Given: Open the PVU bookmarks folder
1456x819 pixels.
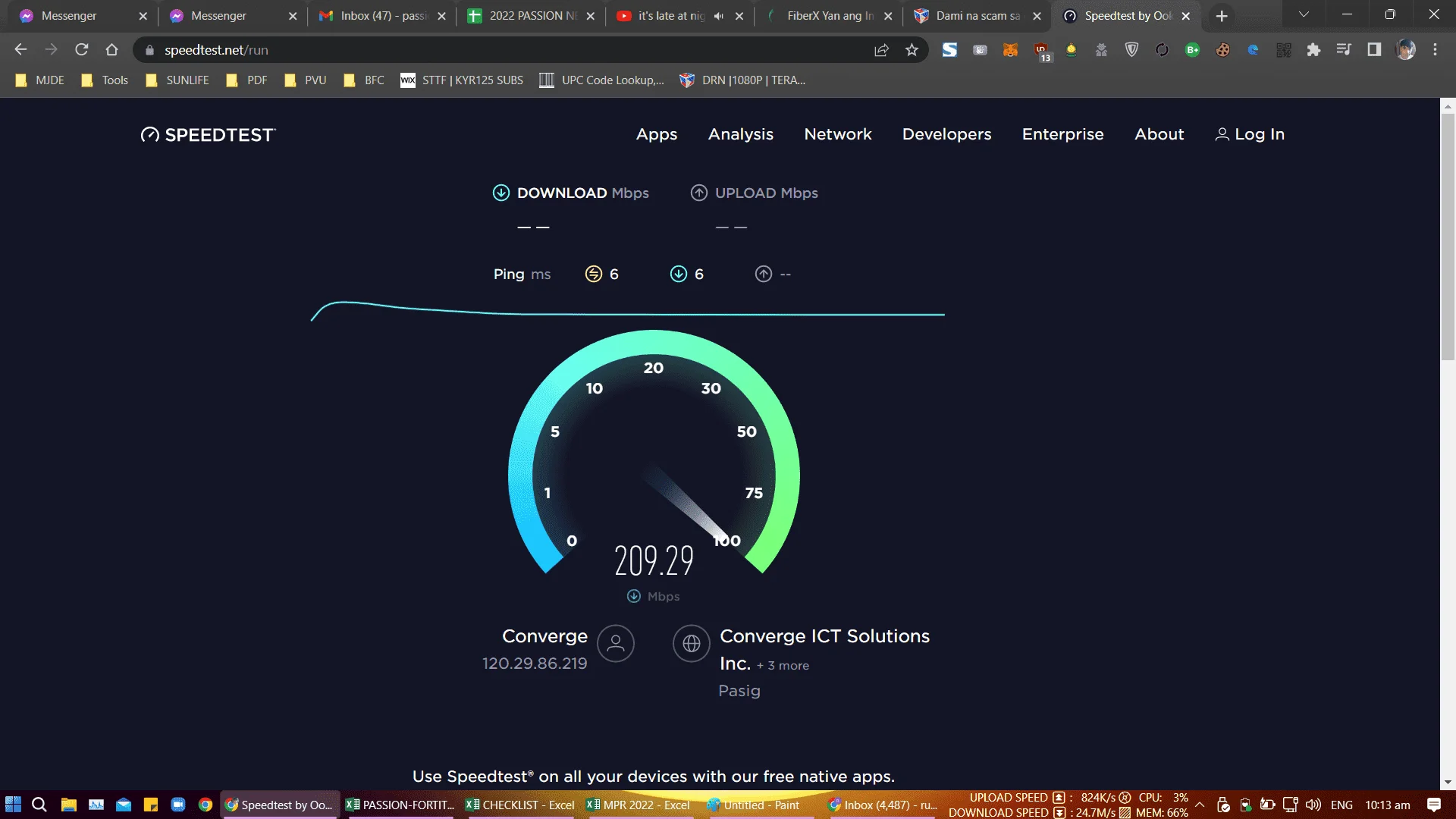Looking at the screenshot, I should pos(305,80).
